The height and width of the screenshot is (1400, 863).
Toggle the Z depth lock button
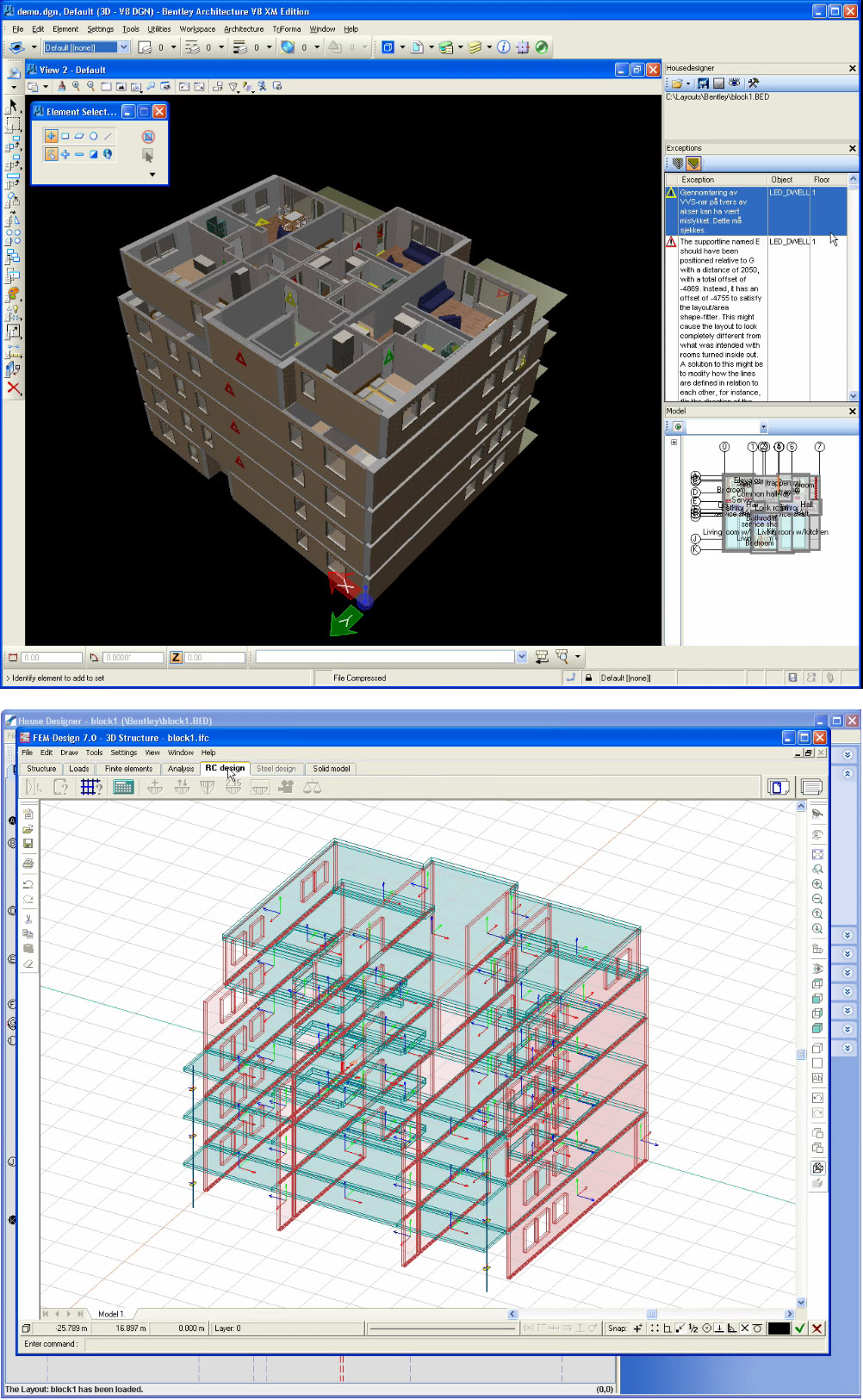[x=176, y=657]
